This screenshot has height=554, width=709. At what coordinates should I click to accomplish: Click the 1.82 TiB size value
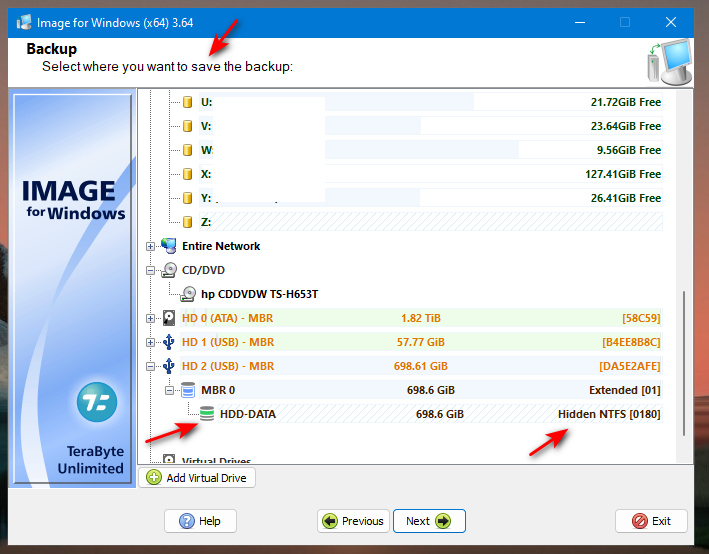421,318
